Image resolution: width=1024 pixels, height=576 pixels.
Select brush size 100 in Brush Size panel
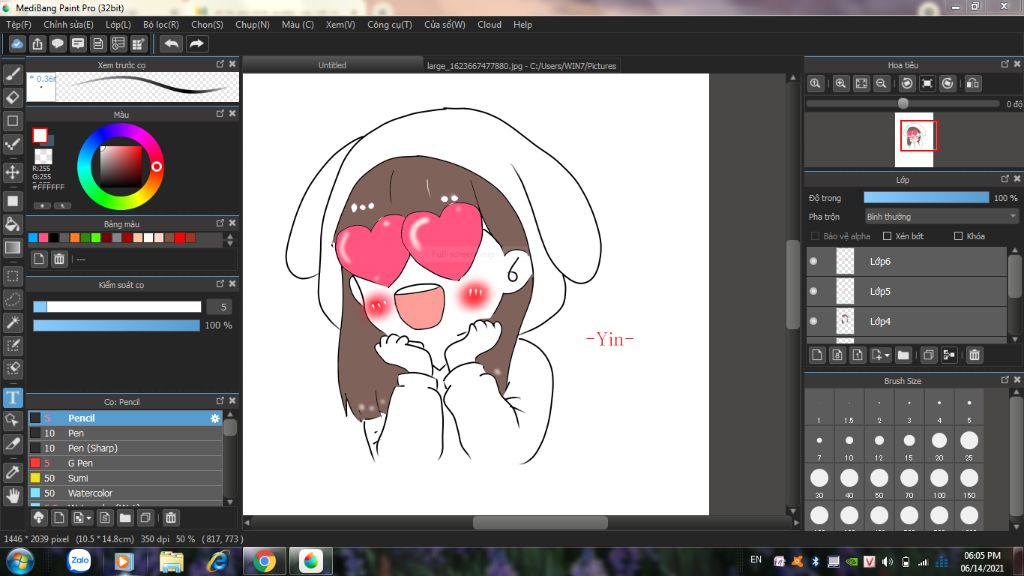[x=939, y=483]
